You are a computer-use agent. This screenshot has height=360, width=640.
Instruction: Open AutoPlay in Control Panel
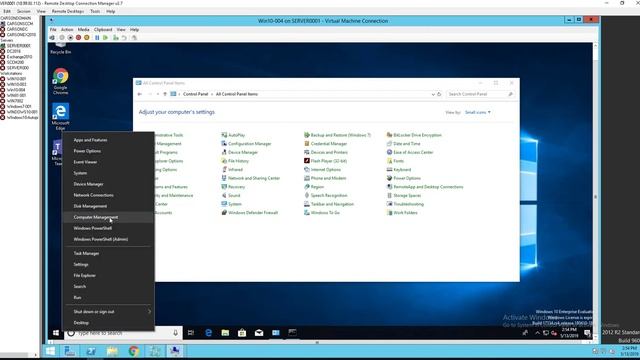point(233,135)
